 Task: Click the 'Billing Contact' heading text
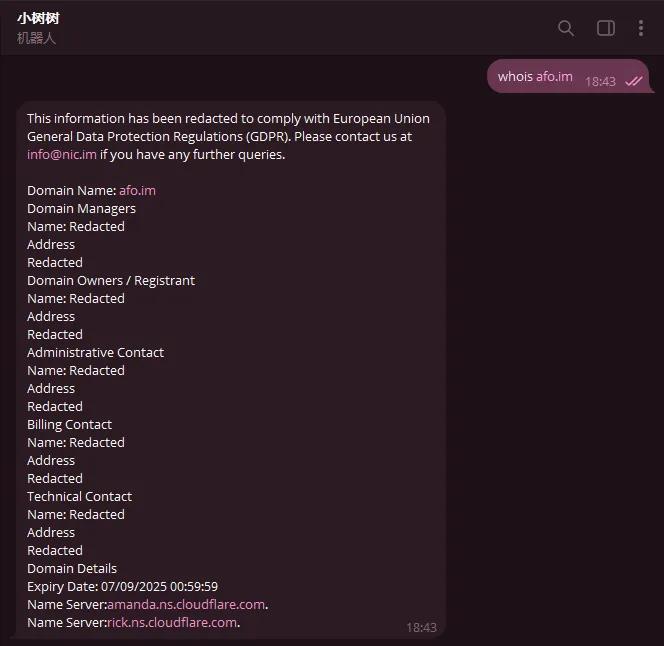69,424
